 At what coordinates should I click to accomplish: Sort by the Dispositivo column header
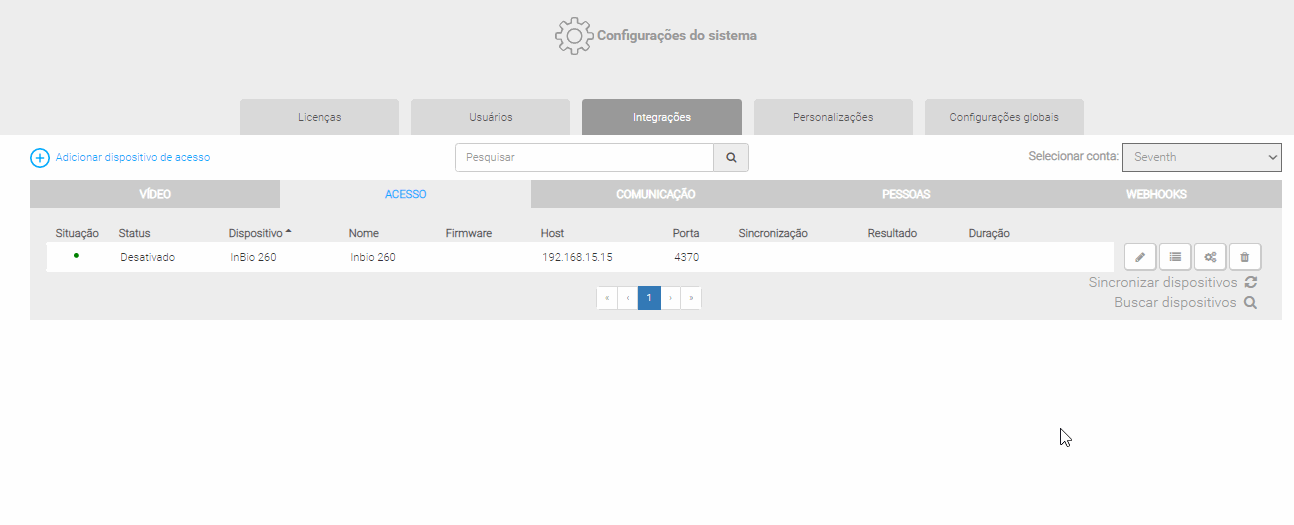coord(256,233)
